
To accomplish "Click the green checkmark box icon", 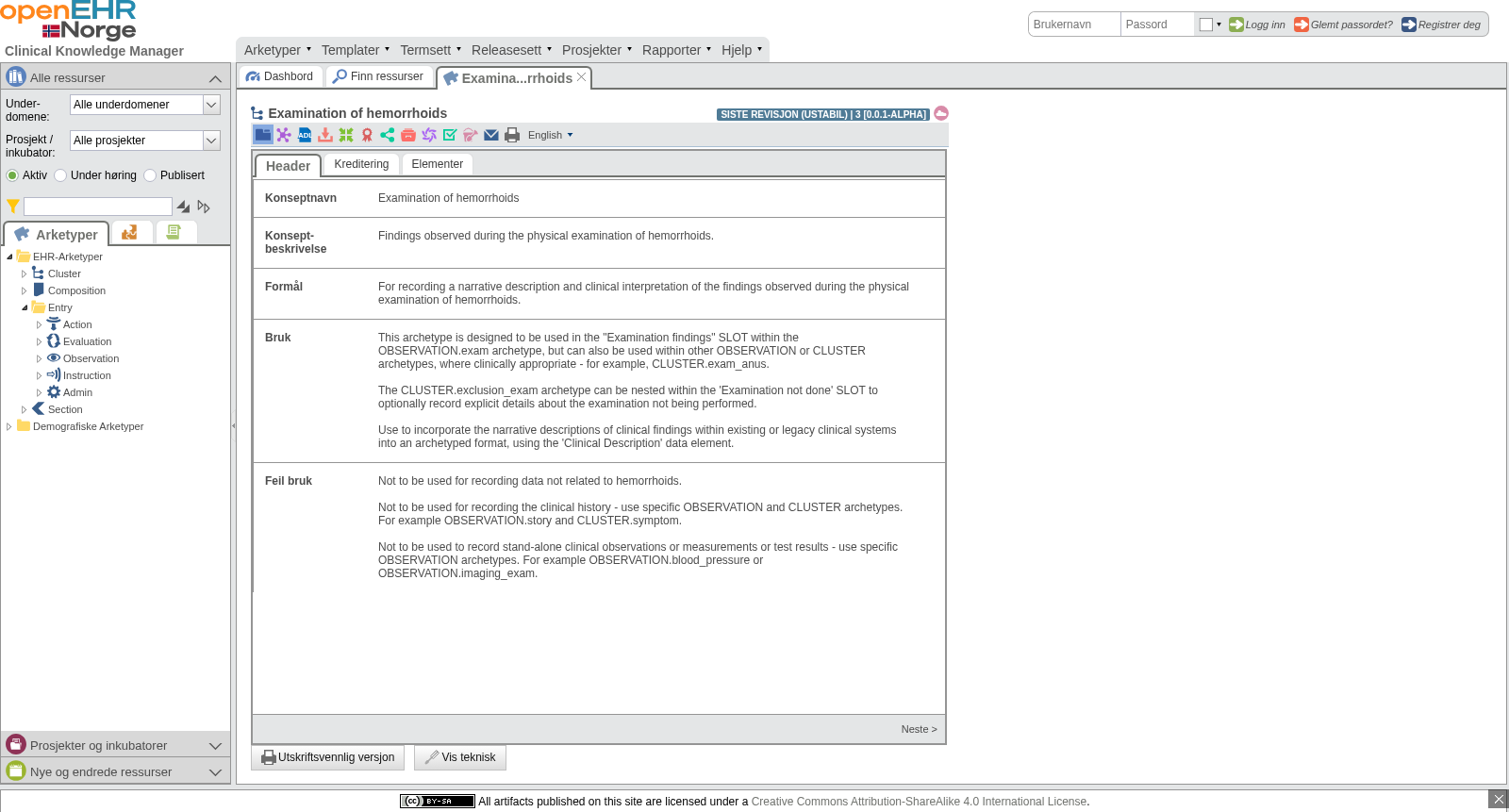I will (450, 135).
